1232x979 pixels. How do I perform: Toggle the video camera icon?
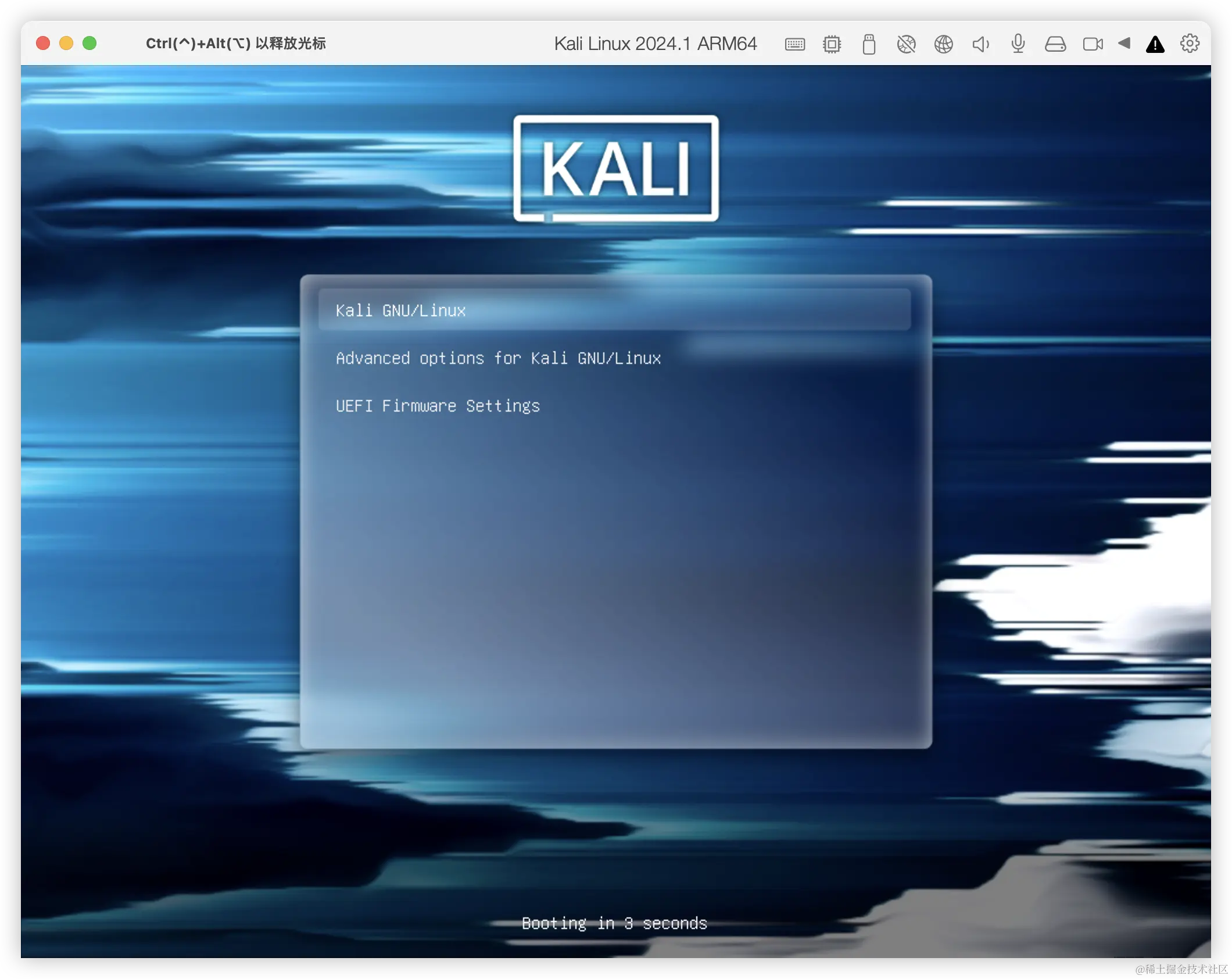coord(1093,44)
